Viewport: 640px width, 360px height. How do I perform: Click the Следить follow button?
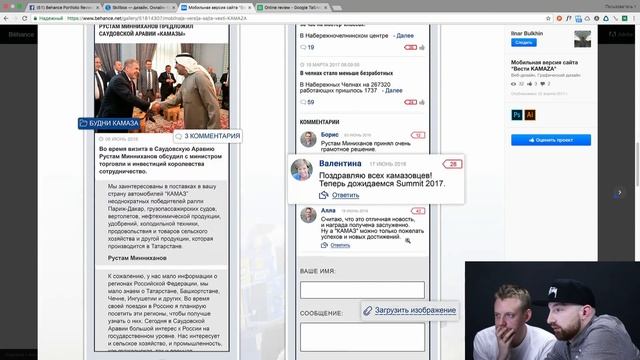tap(524, 42)
